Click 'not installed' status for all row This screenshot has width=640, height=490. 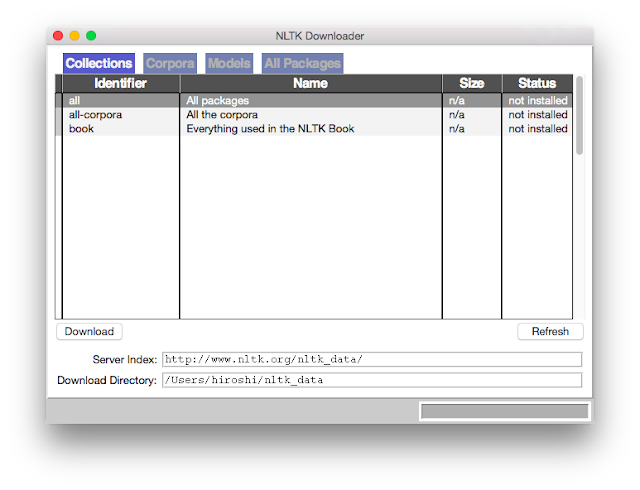pos(538,100)
